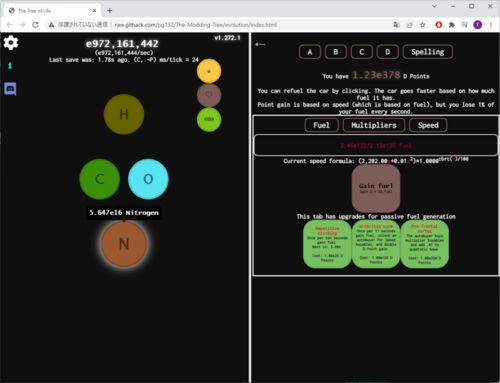The image size is (500, 383).
Task: Click the cyan info icon in the sidebar
Action: pos(10,65)
